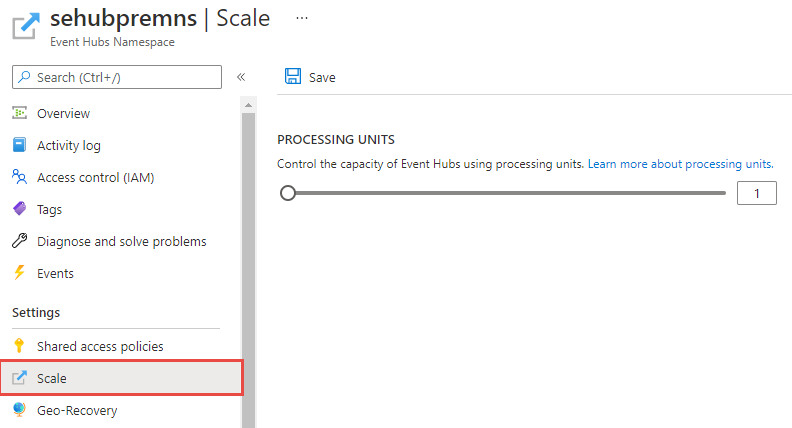Click the Access control people icon

(x=19, y=177)
